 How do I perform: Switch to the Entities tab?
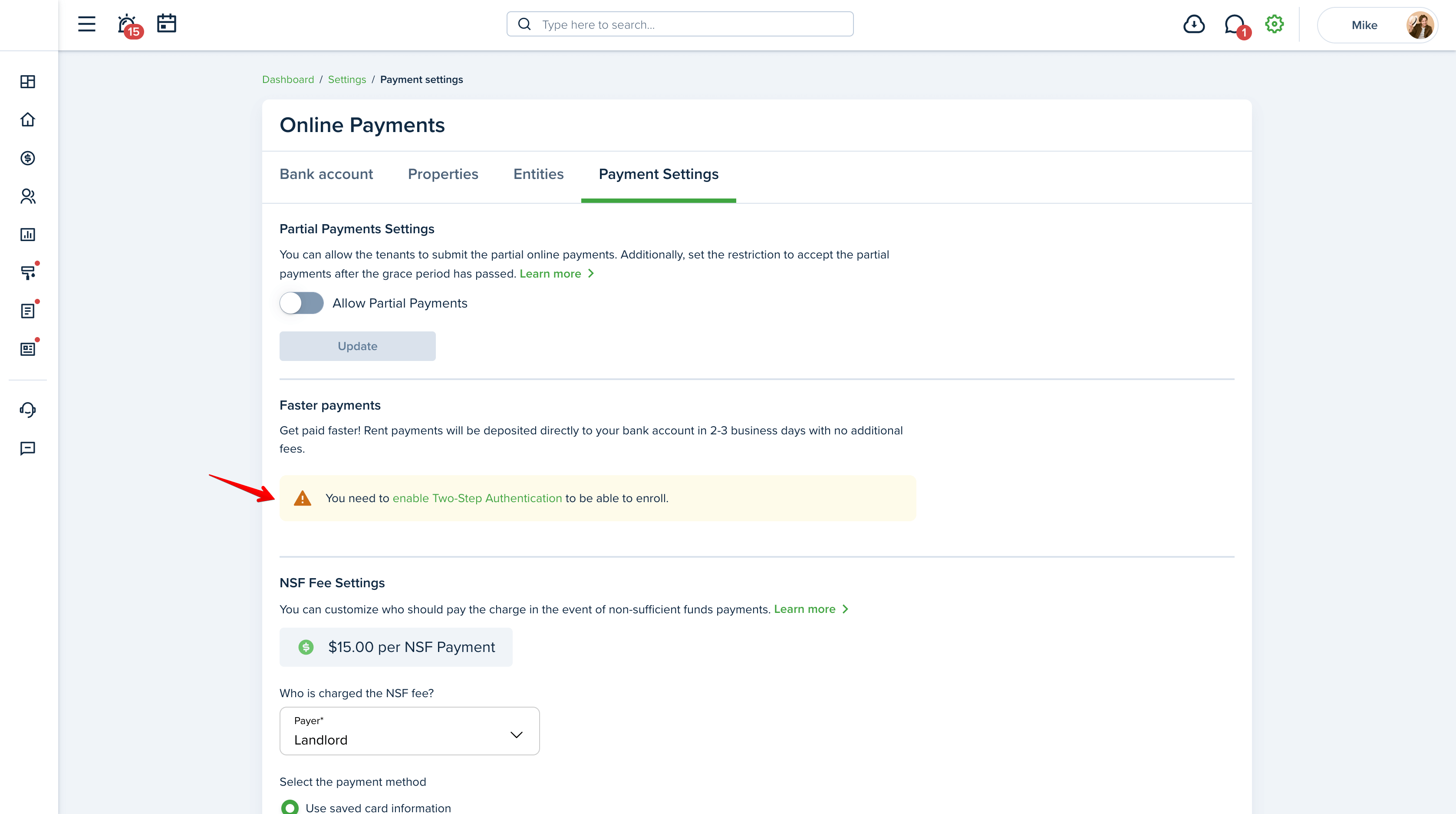pyautogui.click(x=538, y=174)
